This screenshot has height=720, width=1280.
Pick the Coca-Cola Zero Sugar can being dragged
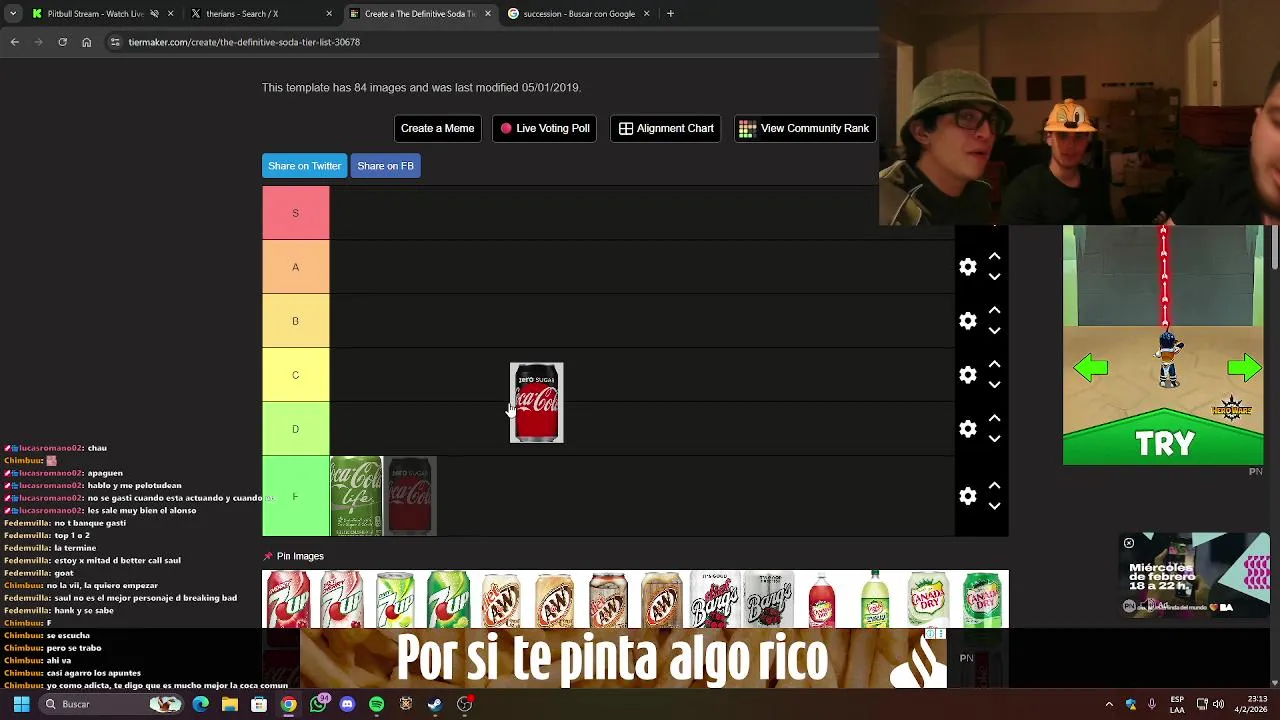[537, 402]
